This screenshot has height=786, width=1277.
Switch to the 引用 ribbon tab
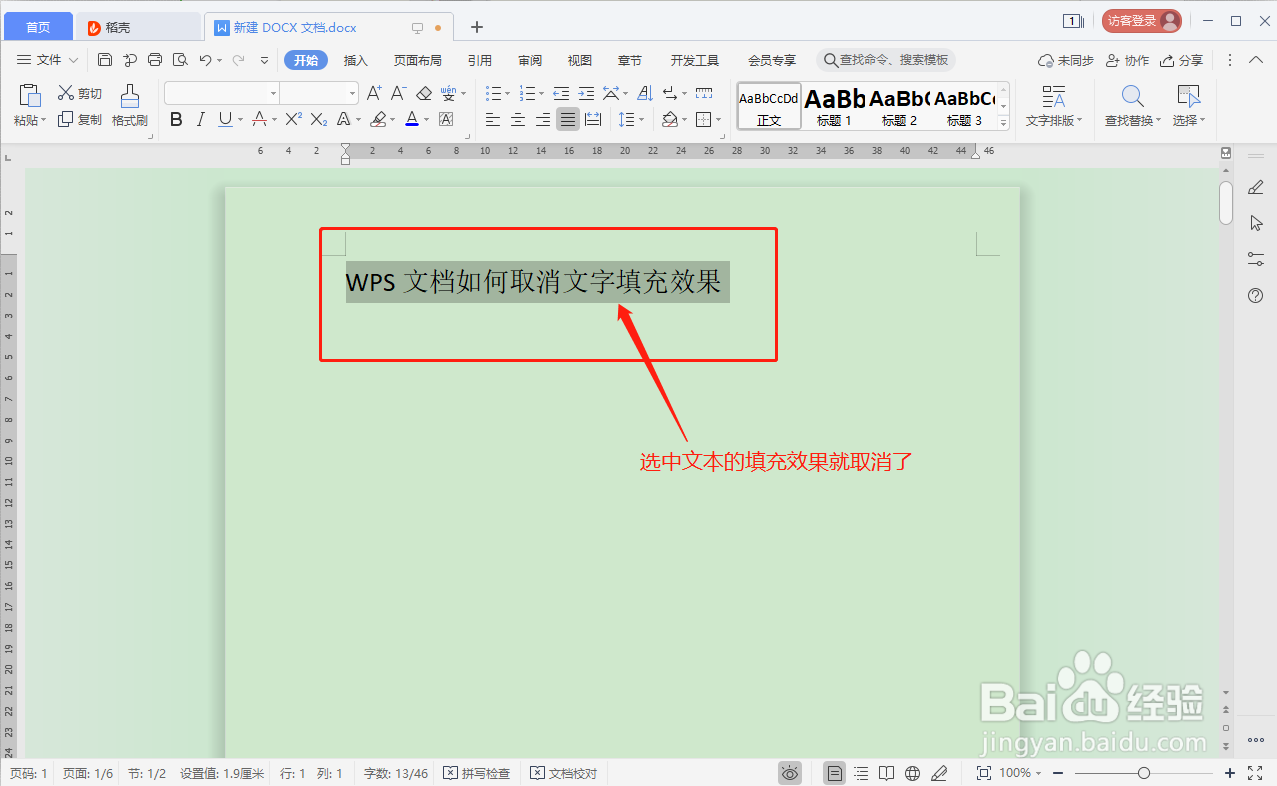[x=480, y=60]
